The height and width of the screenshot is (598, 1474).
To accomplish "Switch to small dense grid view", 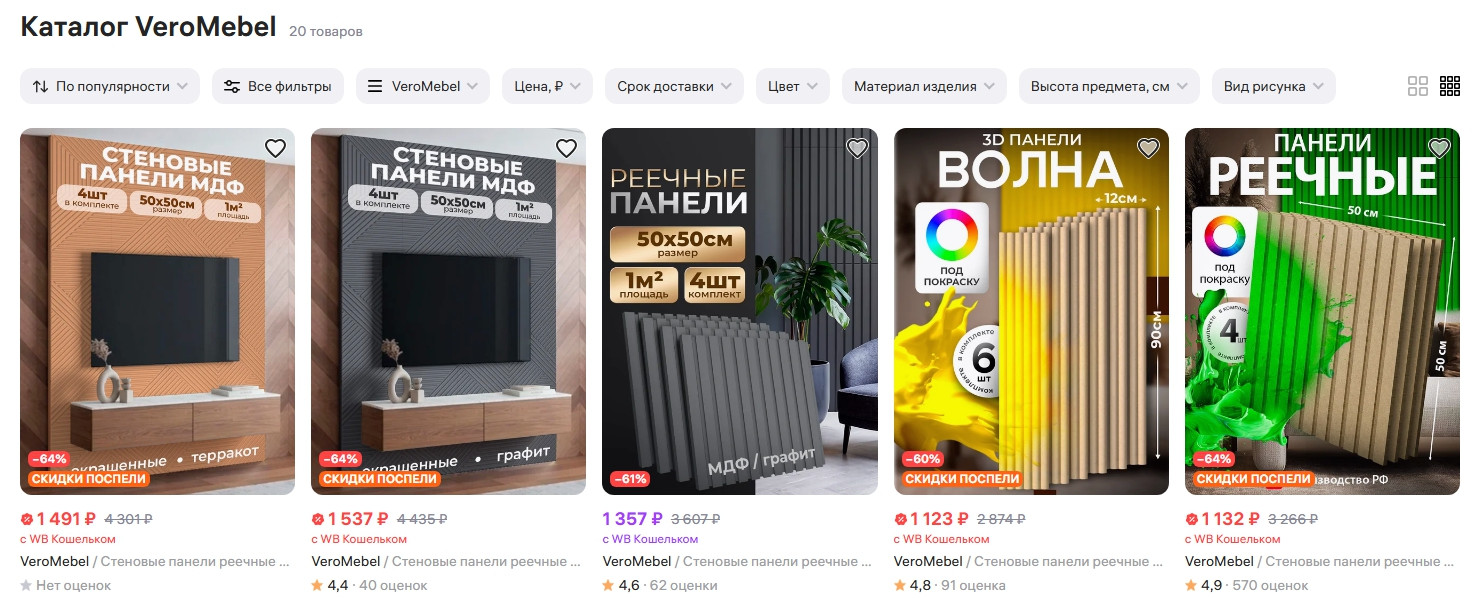I will (1450, 86).
